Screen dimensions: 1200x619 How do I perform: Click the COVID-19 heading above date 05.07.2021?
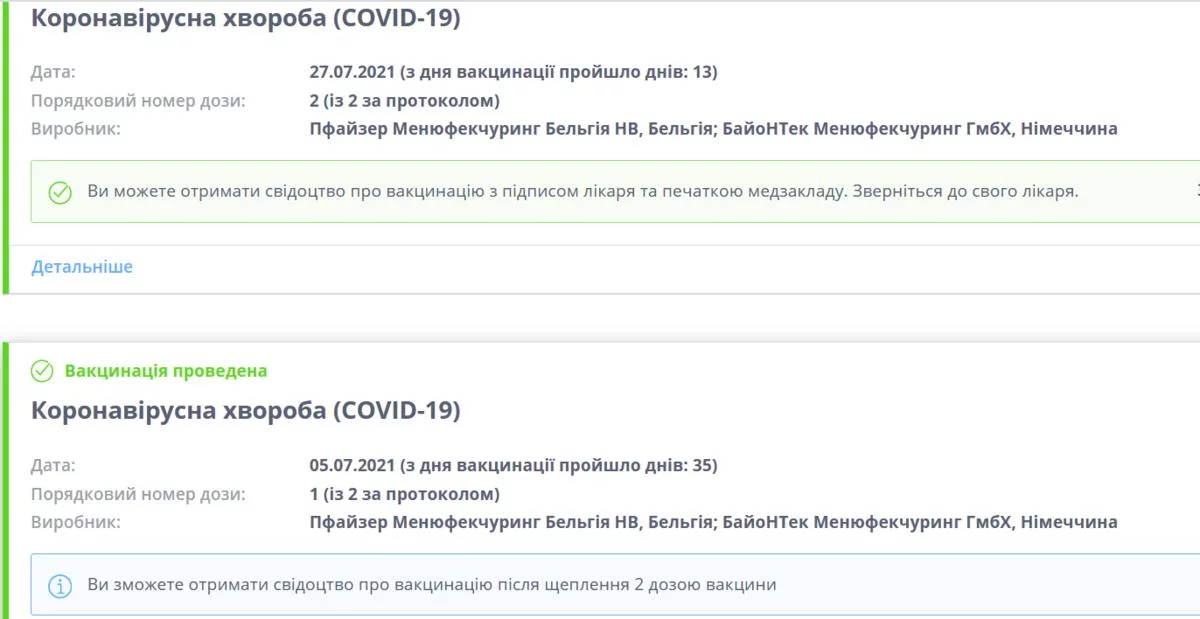(246, 410)
